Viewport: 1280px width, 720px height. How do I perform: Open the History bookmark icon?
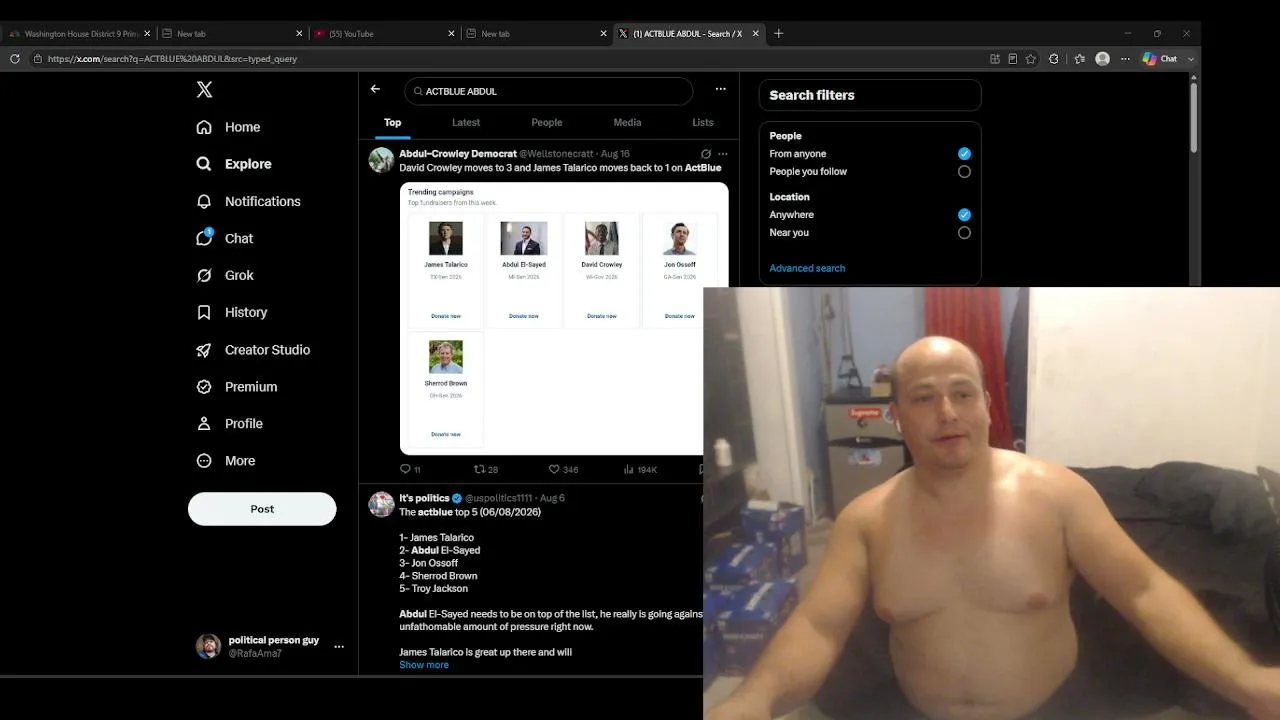pyautogui.click(x=204, y=312)
